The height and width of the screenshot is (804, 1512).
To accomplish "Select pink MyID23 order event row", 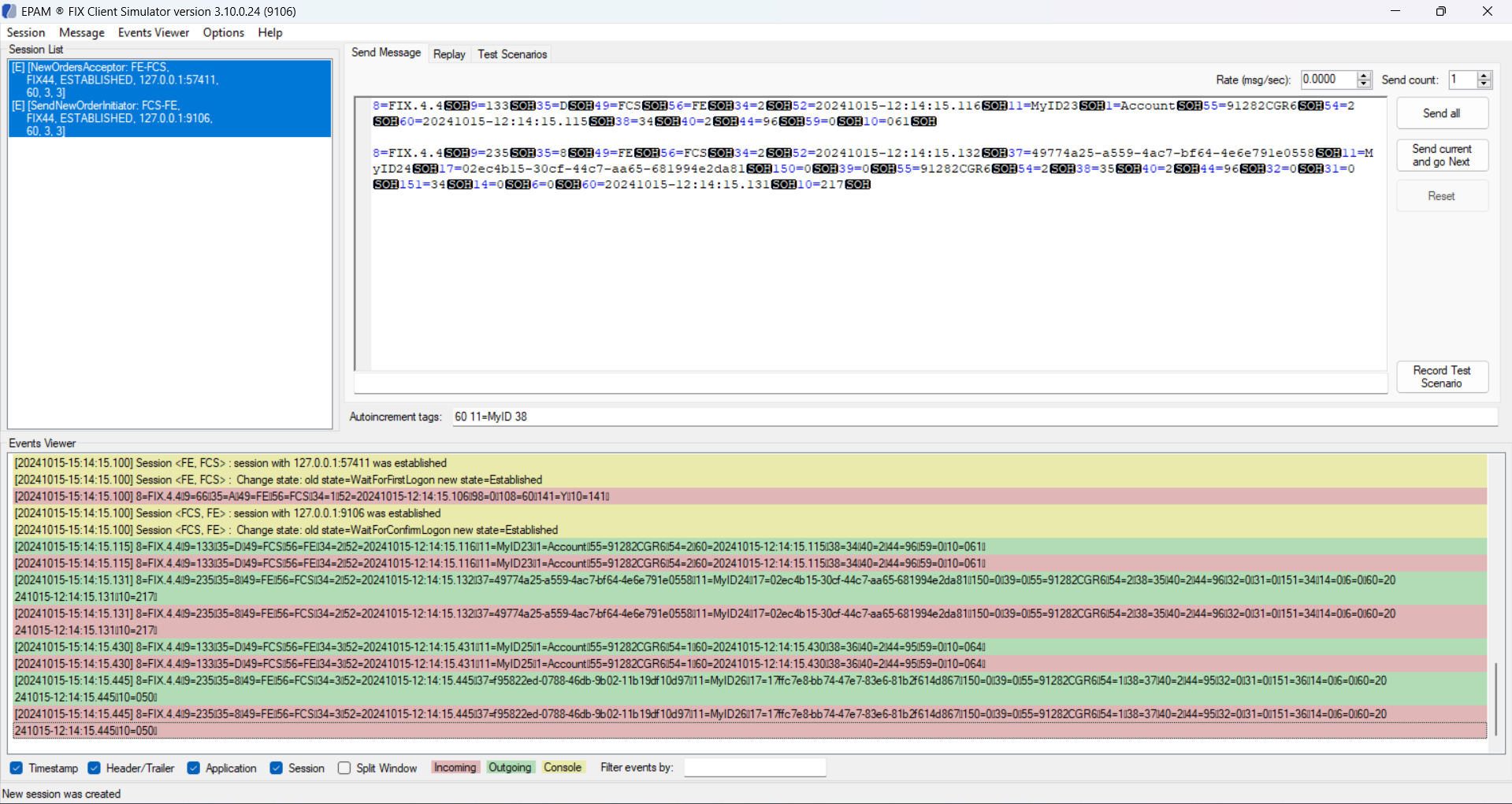I will 749,563.
